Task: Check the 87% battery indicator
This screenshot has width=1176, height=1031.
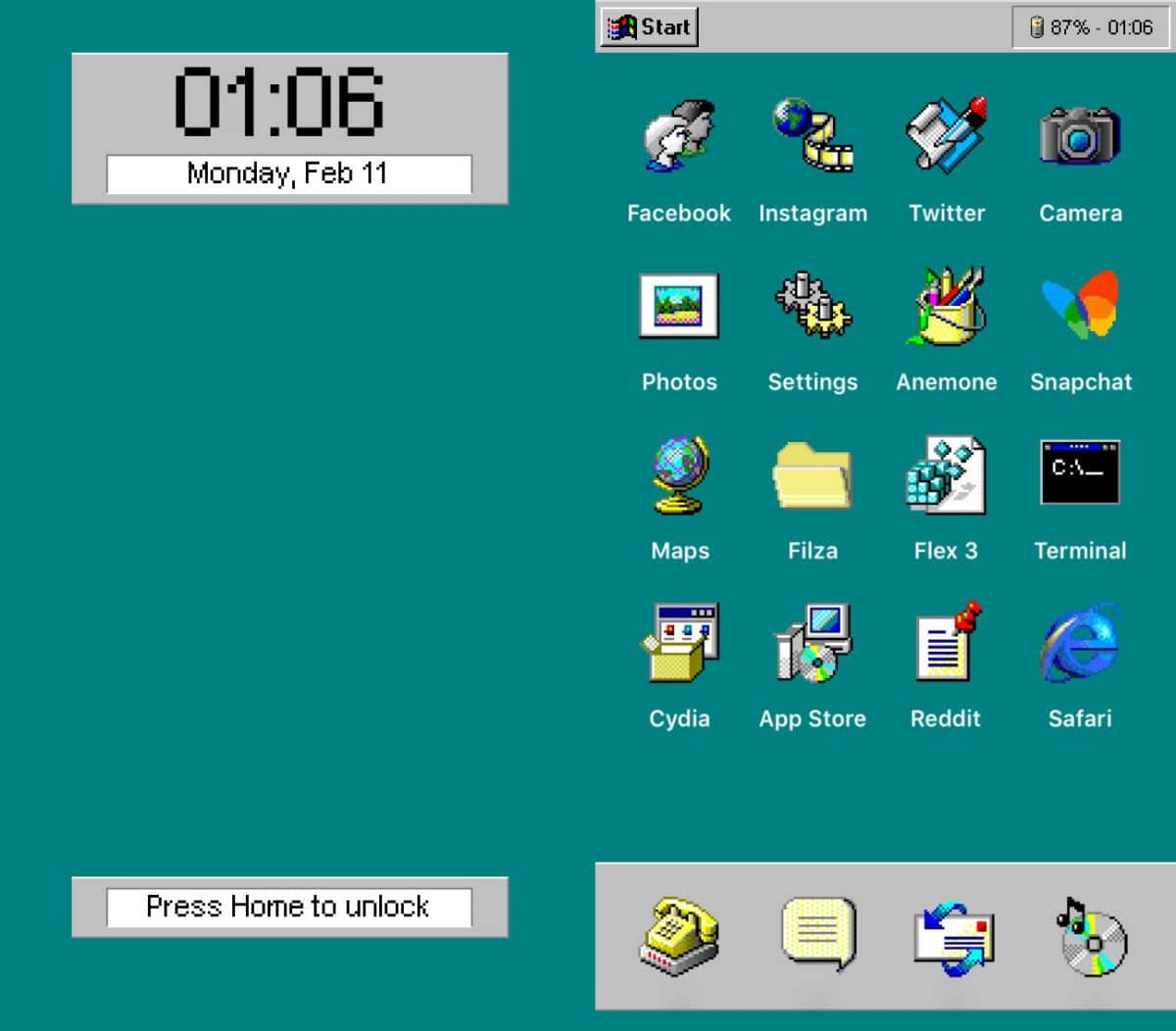Action: (1088, 26)
